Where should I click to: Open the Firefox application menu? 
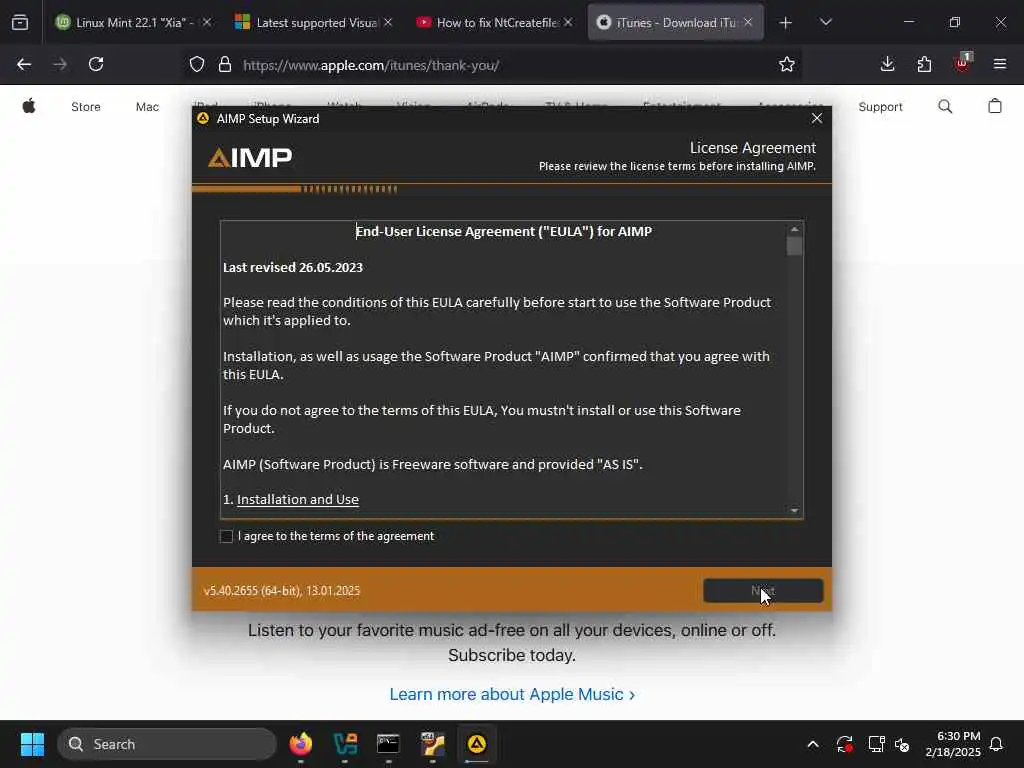pyautogui.click(x=999, y=64)
